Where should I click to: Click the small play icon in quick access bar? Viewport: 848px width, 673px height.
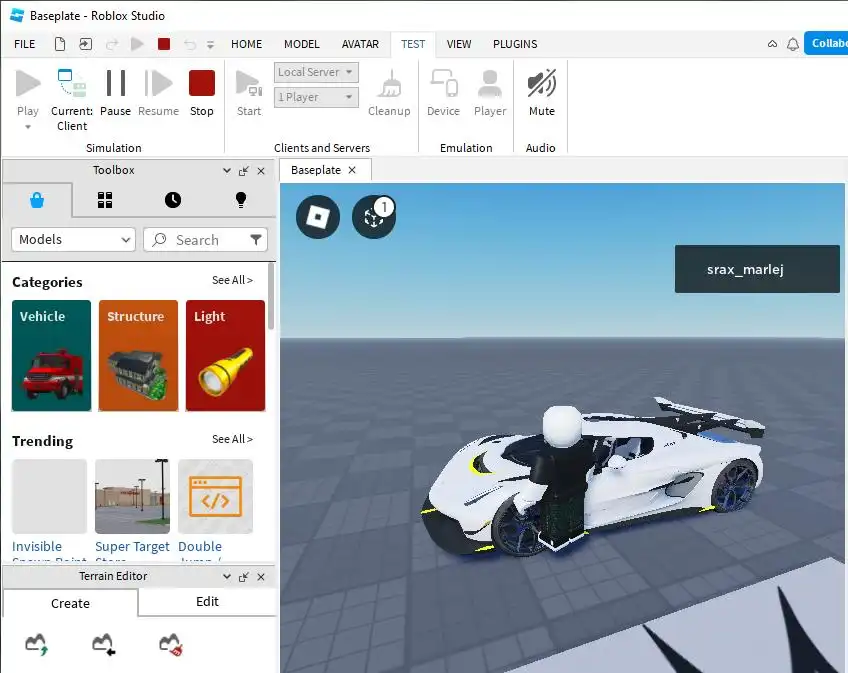[137, 44]
